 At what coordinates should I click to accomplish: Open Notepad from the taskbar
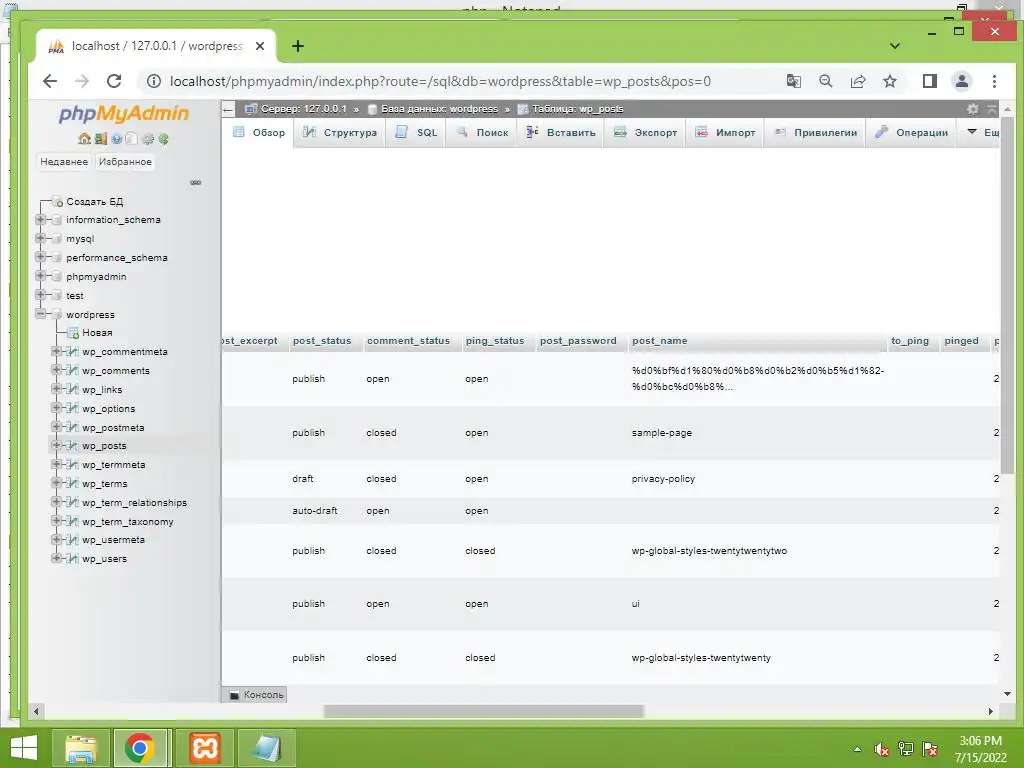[266, 748]
